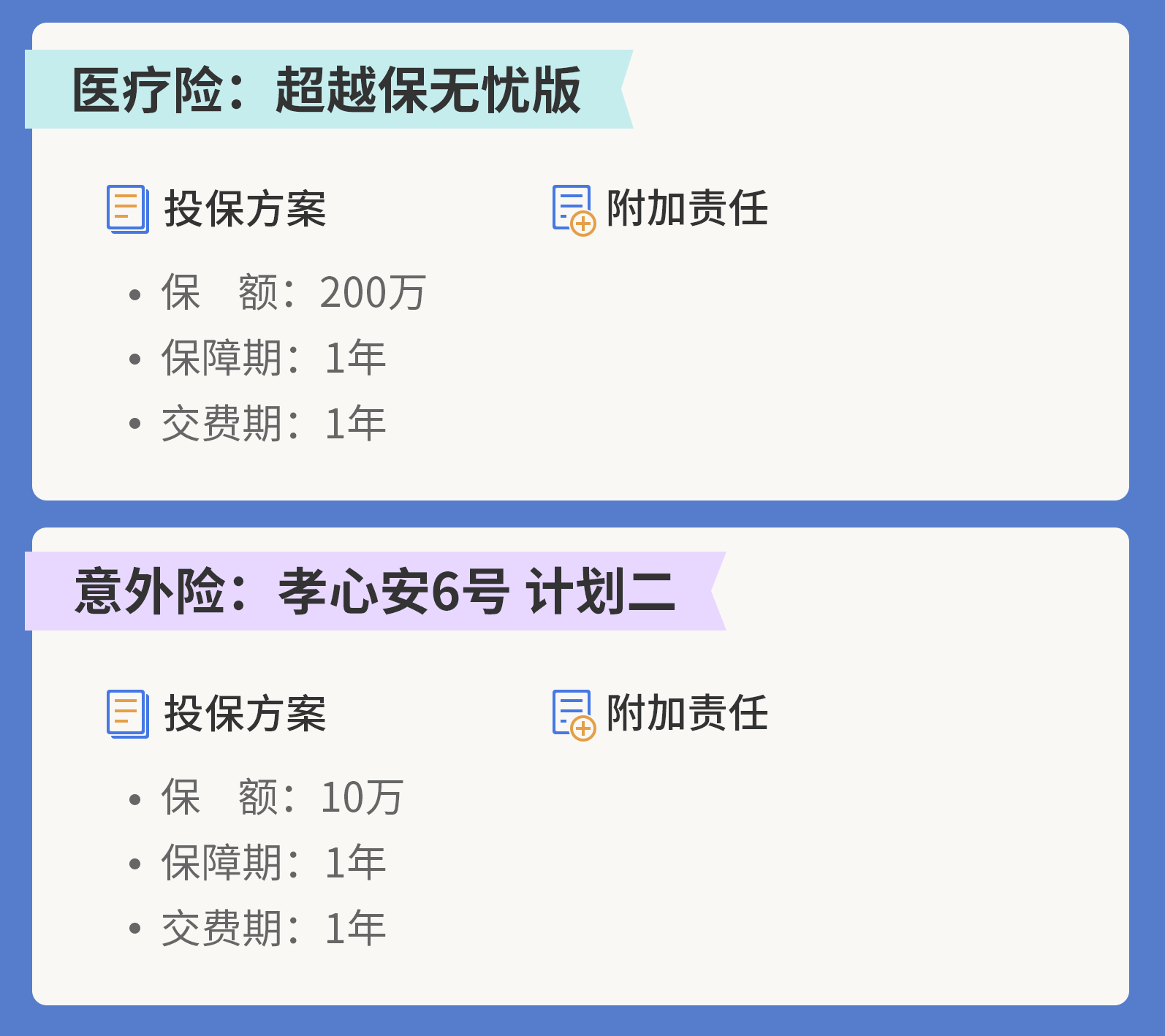Viewport: 1165px width, 1036px height.
Task: Click the 附加责任 plus-document icon under 医疗险
Action: [574, 210]
